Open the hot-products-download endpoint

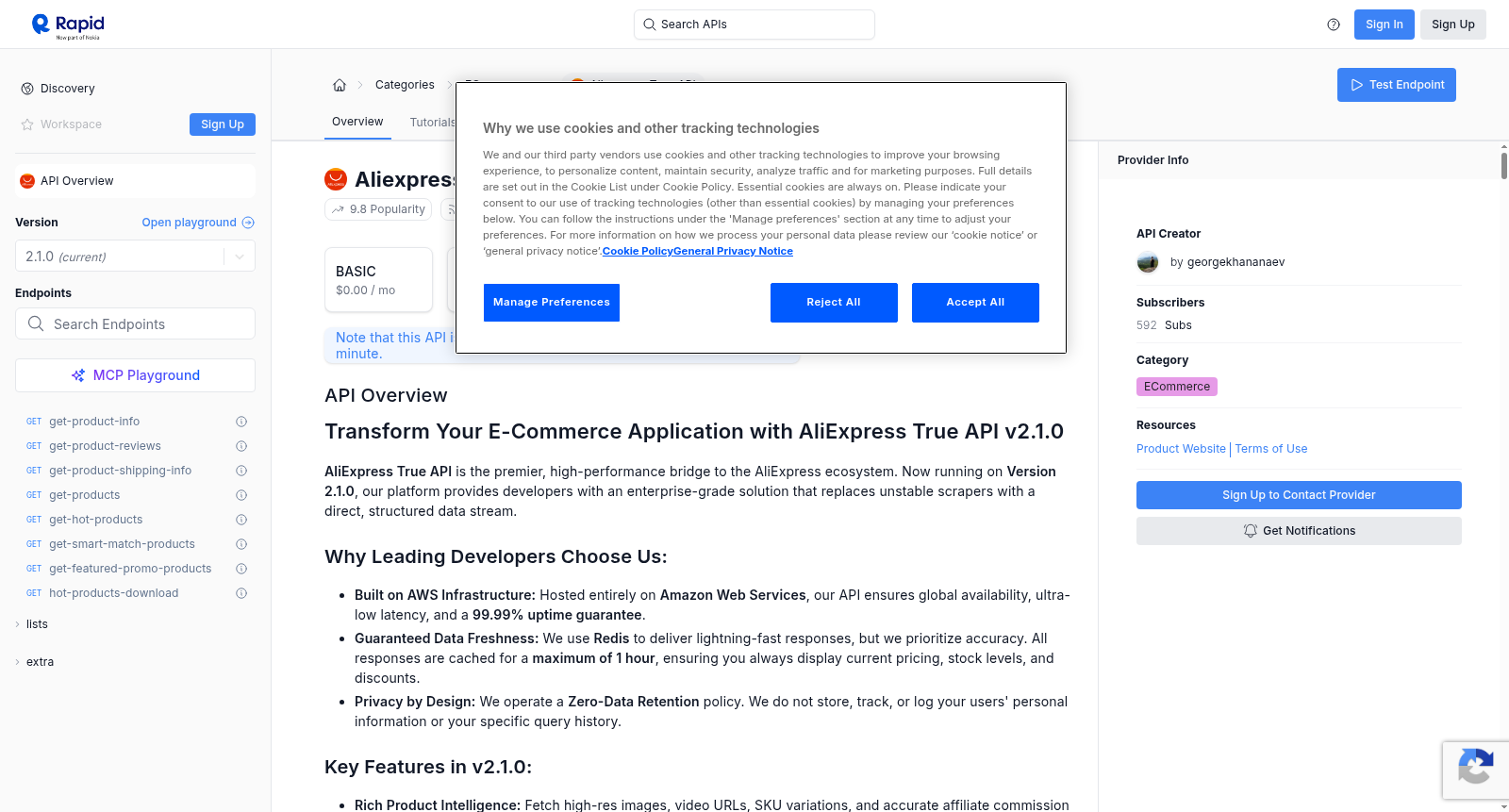[x=113, y=593]
